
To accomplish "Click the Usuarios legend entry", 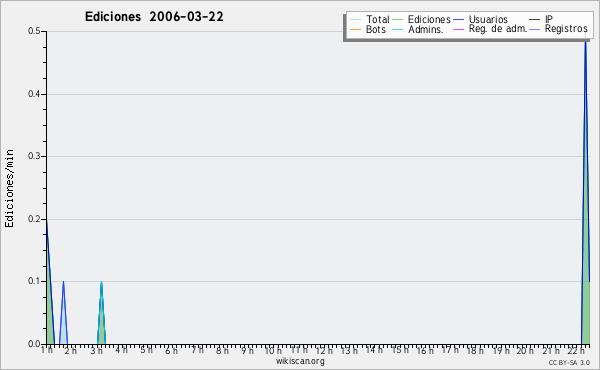I will [480, 19].
